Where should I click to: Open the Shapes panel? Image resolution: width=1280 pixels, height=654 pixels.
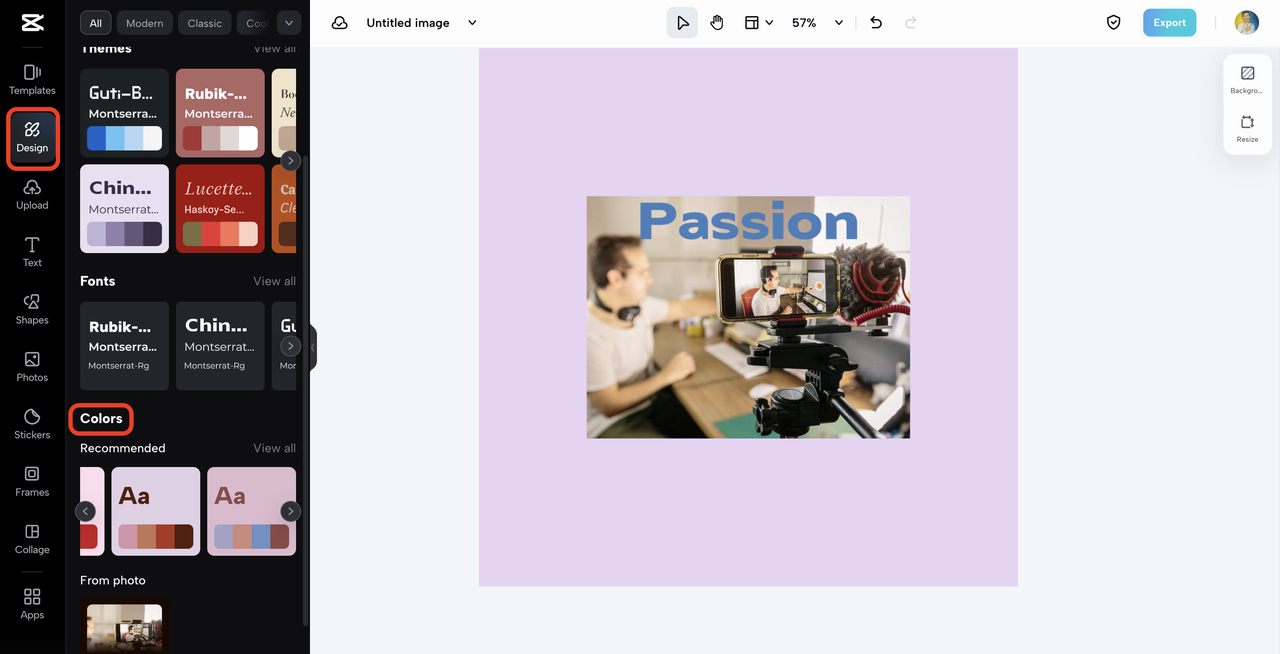coord(32,310)
